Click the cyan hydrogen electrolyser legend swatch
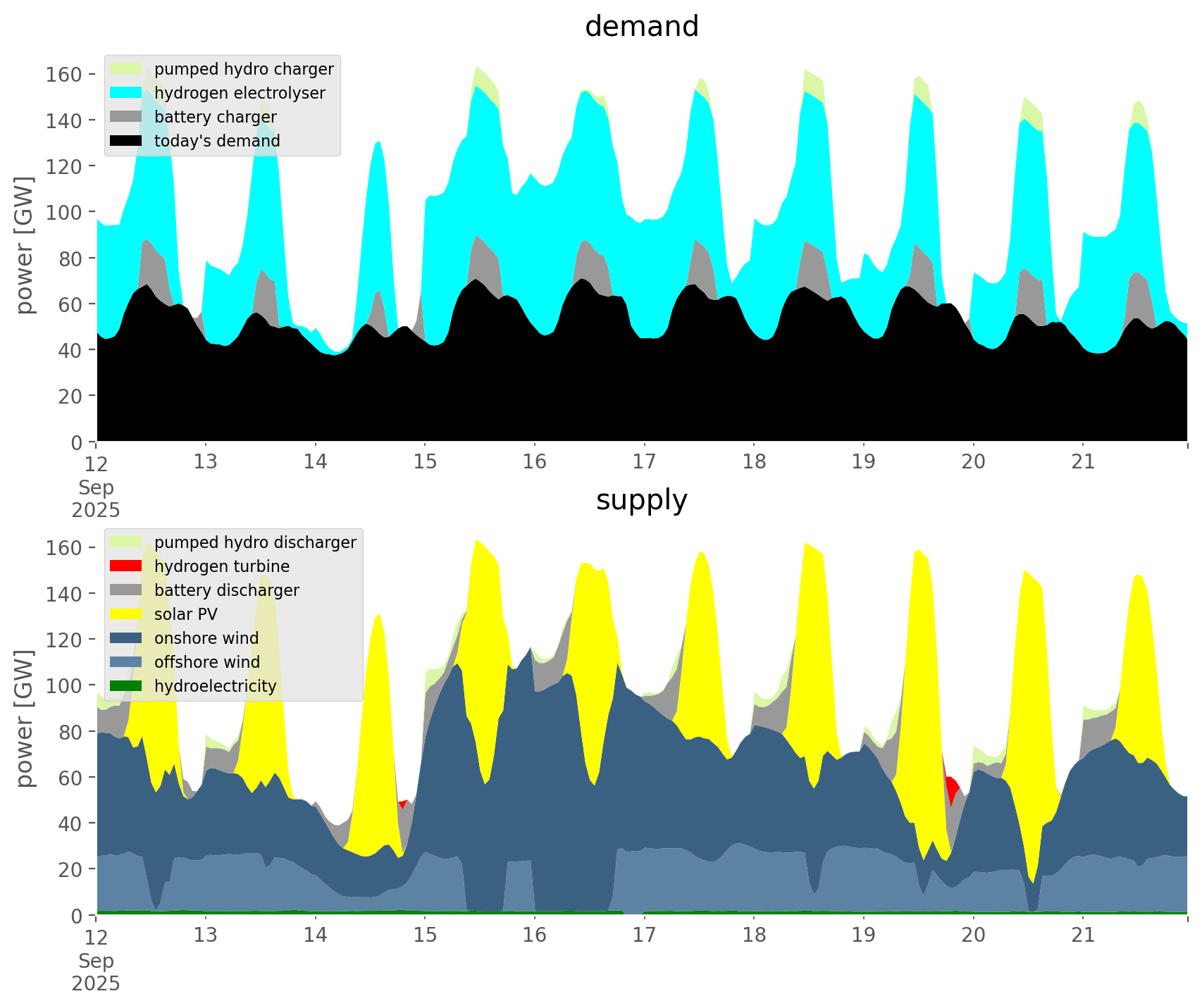The image size is (1202, 1008). (127, 93)
